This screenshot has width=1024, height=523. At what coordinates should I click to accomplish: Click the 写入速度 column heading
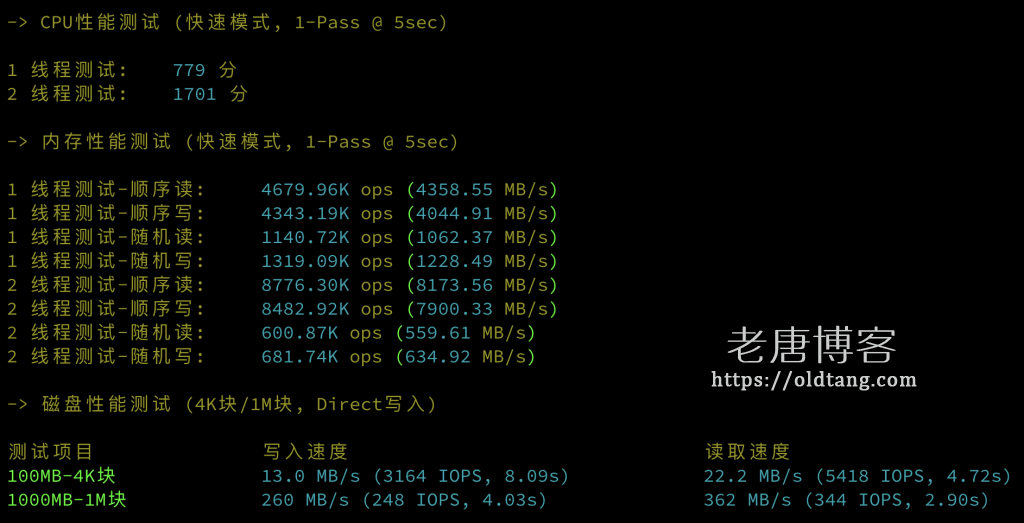(x=305, y=452)
